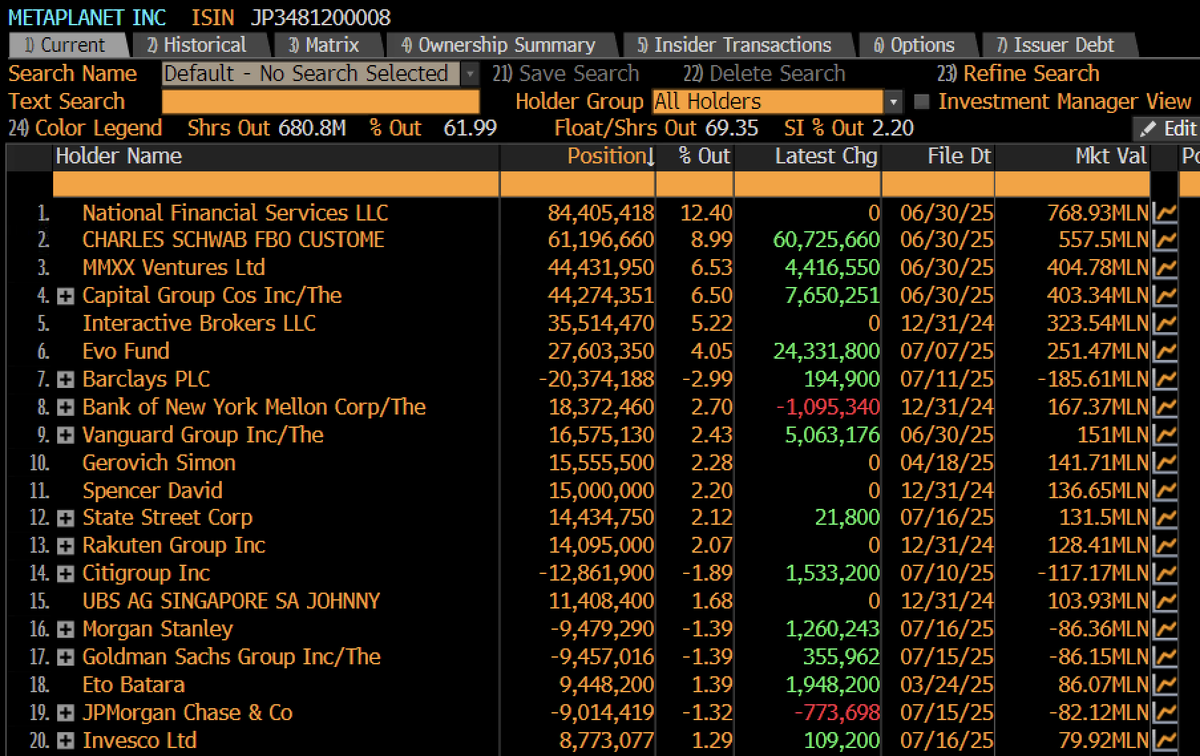The width and height of the screenshot is (1200, 756).
Task: Expand the Capital Group Cos Inc row
Action: (66, 296)
